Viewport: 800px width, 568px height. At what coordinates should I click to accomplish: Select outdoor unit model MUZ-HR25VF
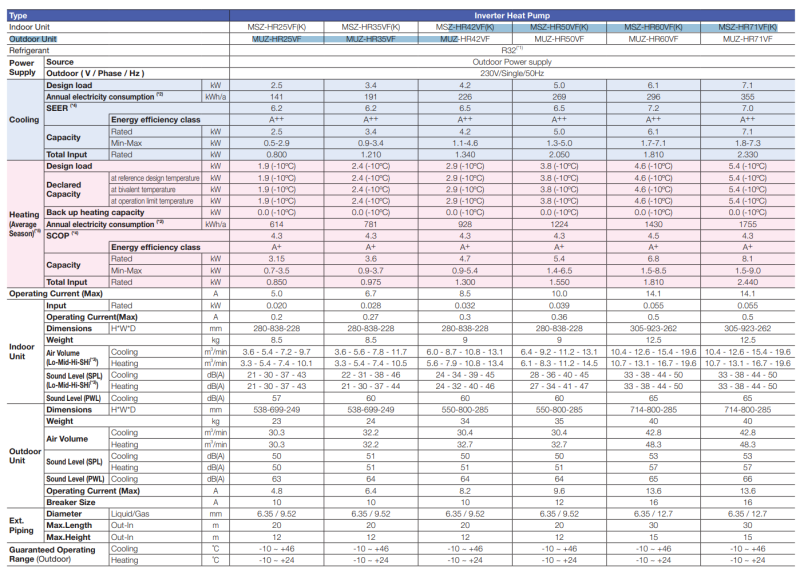[277, 39]
